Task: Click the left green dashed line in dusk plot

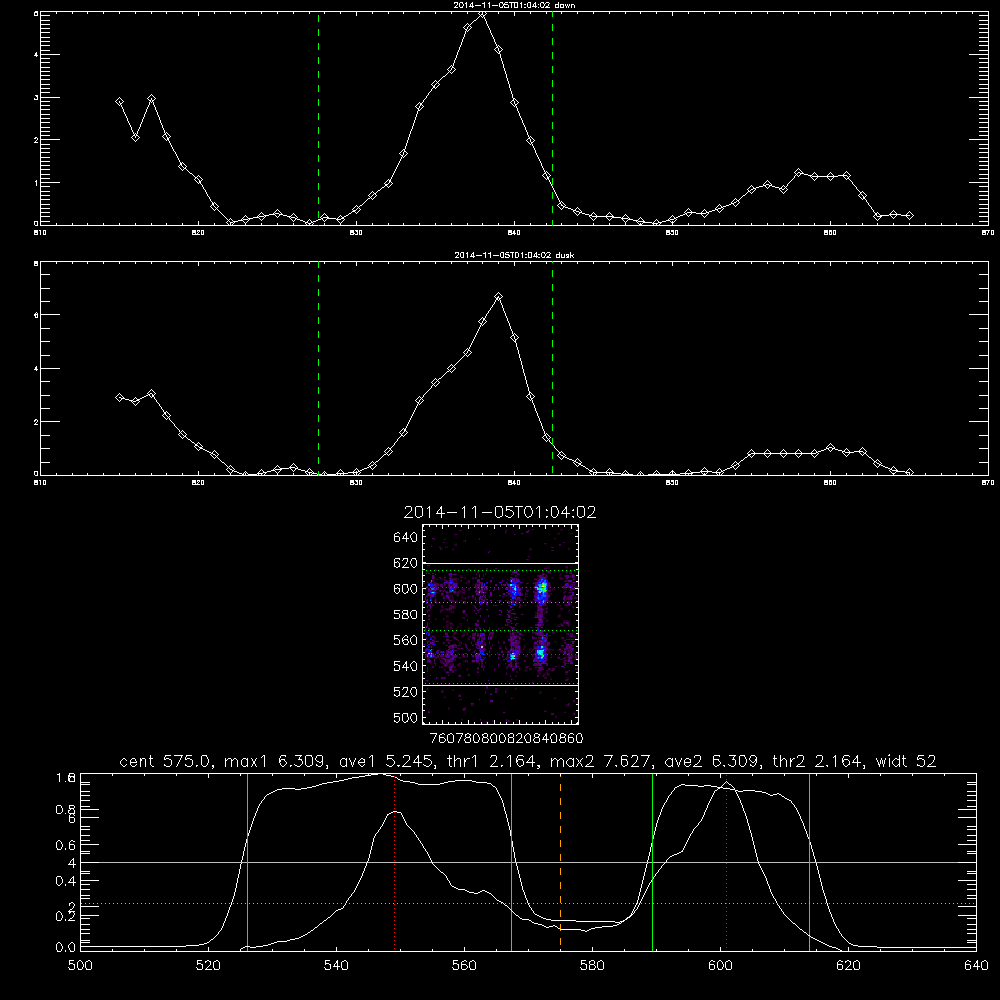Action: point(318,368)
